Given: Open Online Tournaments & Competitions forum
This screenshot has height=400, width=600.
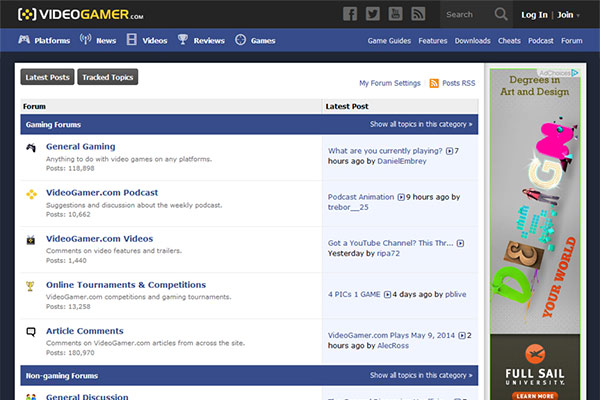Looking at the screenshot, I should tap(126, 285).
